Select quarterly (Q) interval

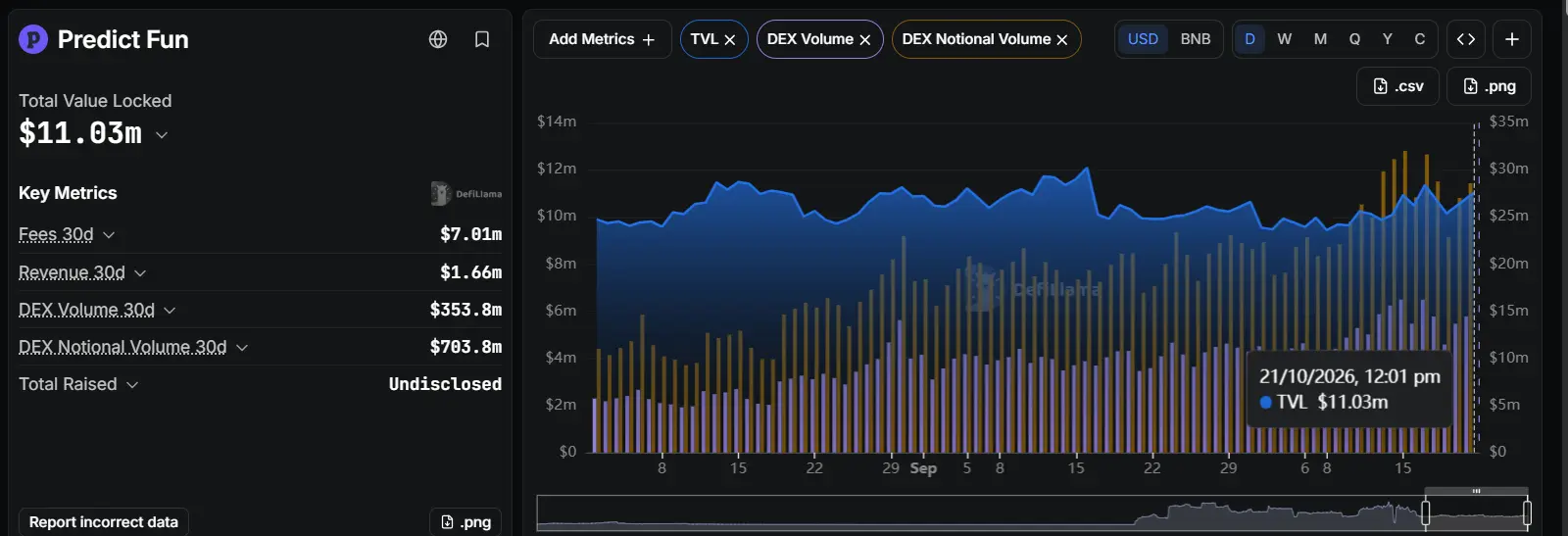[1354, 39]
